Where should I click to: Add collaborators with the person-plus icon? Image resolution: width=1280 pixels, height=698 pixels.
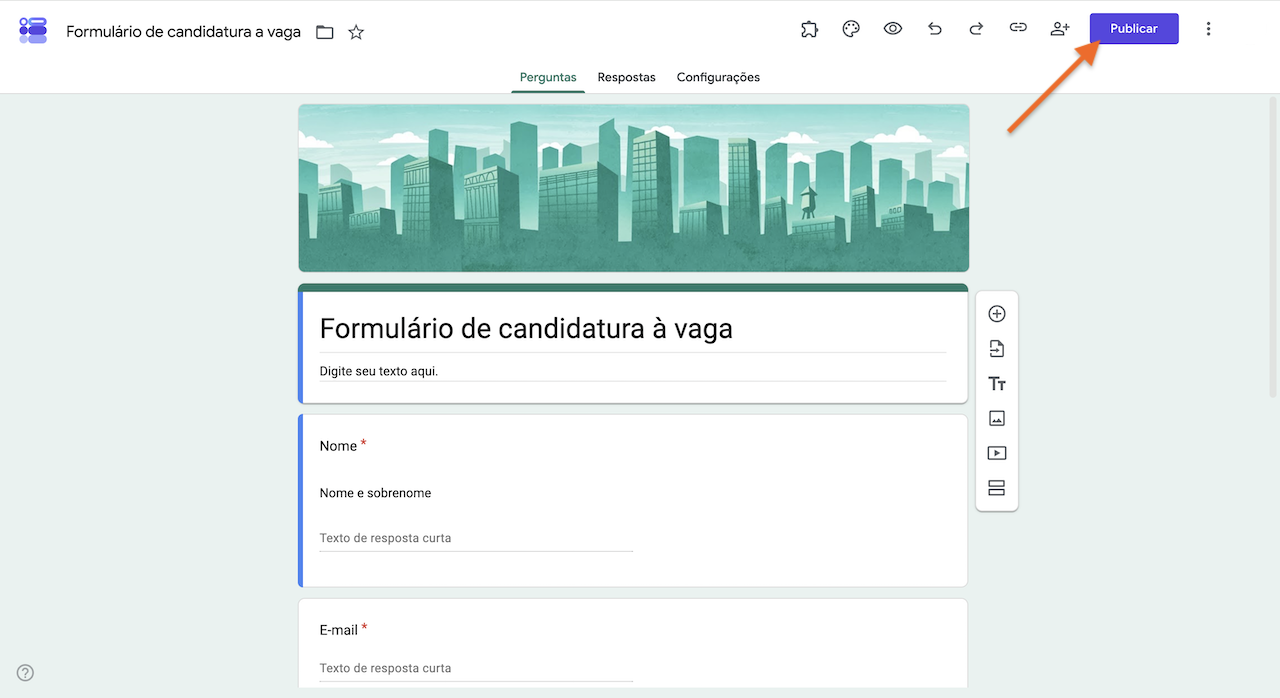click(x=1060, y=29)
